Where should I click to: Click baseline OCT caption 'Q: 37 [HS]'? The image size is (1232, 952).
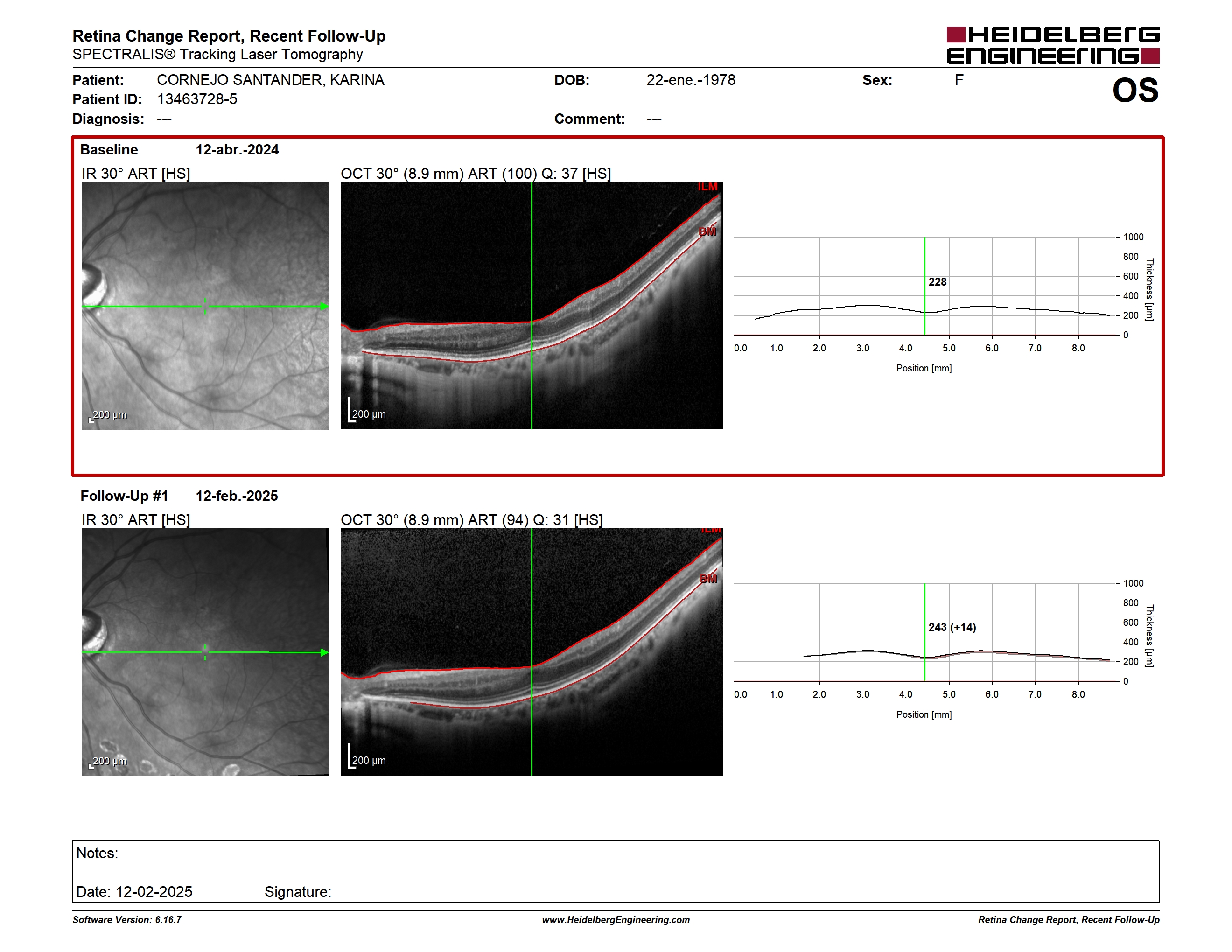(576, 174)
